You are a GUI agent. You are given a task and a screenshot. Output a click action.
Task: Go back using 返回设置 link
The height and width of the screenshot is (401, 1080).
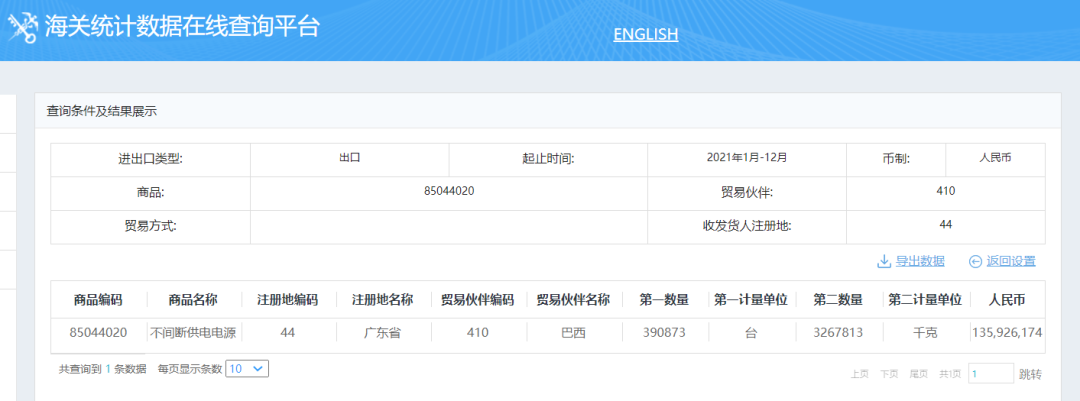click(1010, 262)
